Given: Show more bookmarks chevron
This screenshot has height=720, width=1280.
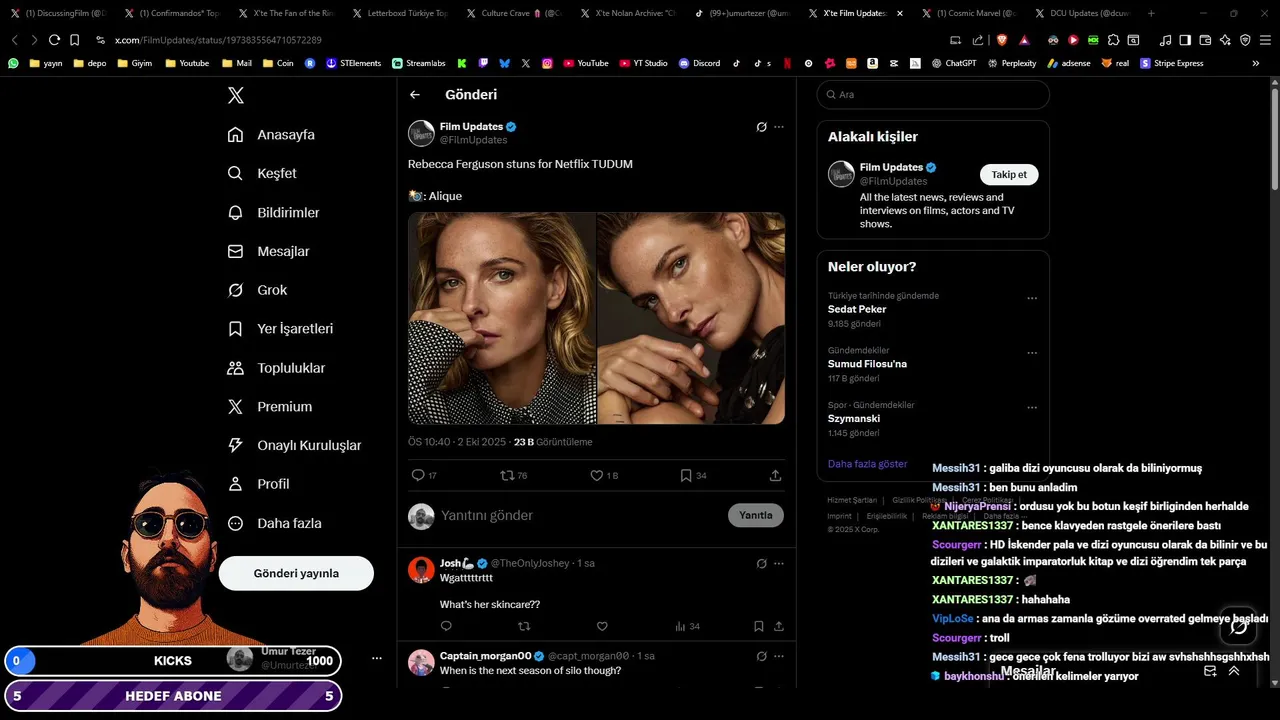Looking at the screenshot, I should pyautogui.click(x=1256, y=63).
